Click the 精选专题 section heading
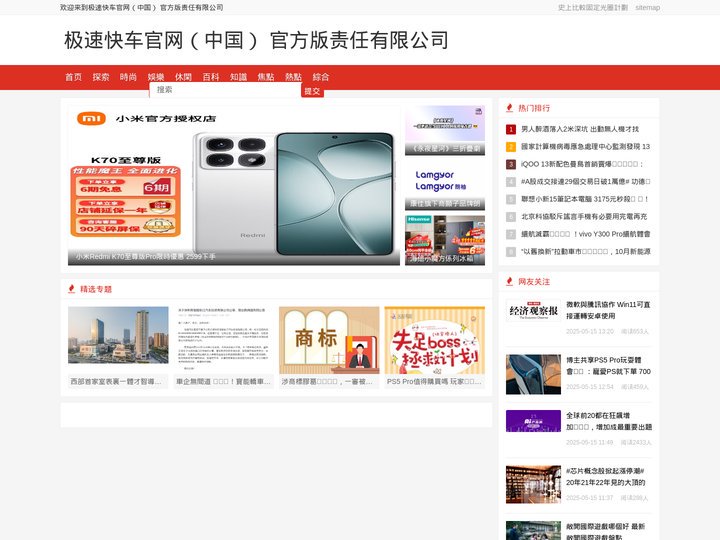 [x=96, y=289]
